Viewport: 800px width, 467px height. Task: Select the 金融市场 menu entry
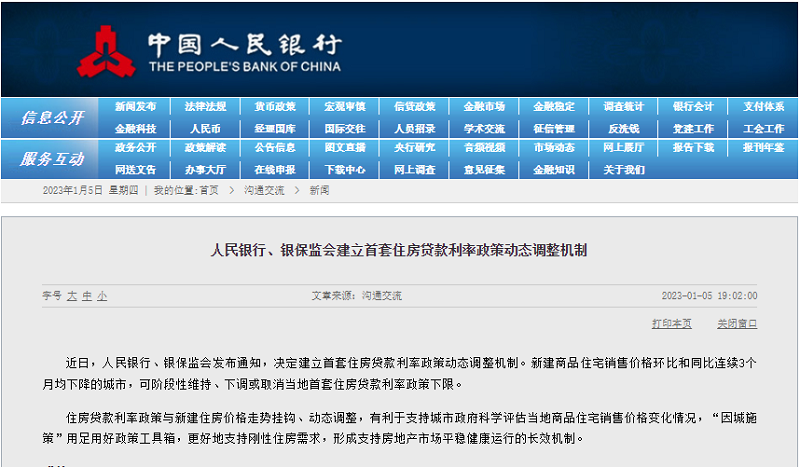coord(484,107)
